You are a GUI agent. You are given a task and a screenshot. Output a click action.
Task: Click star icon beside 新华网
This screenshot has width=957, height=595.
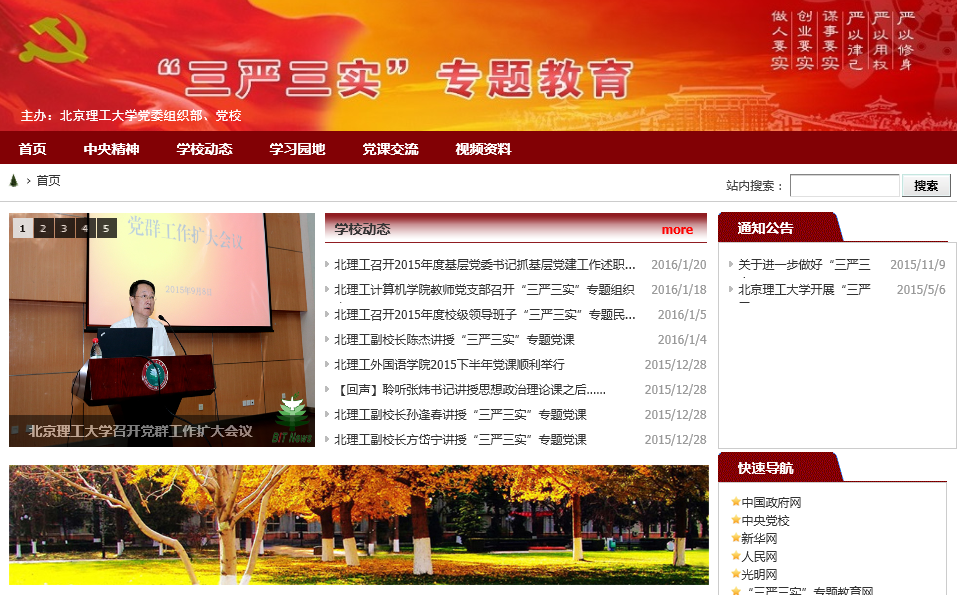pos(735,539)
